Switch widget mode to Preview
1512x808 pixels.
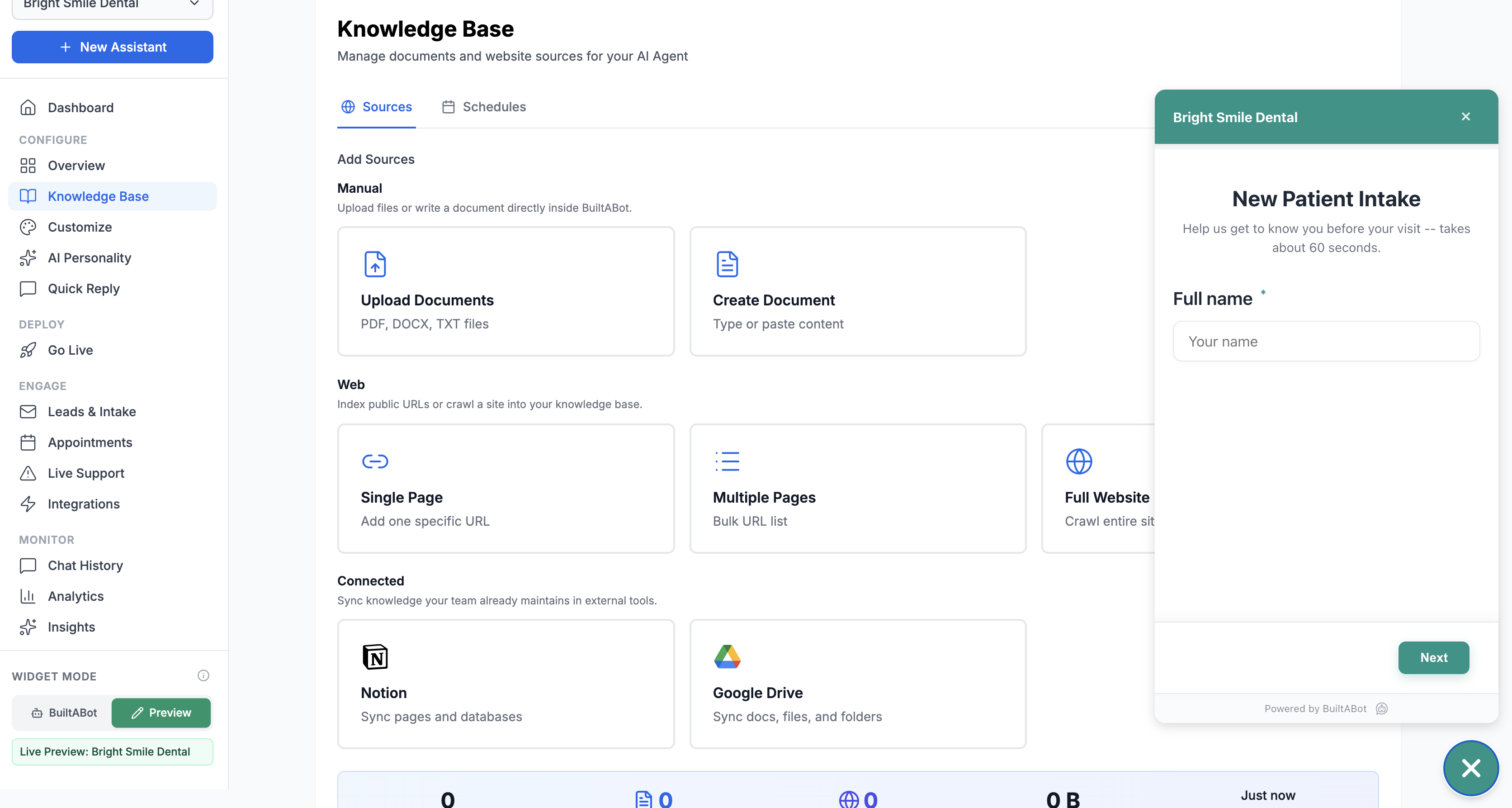(x=161, y=713)
